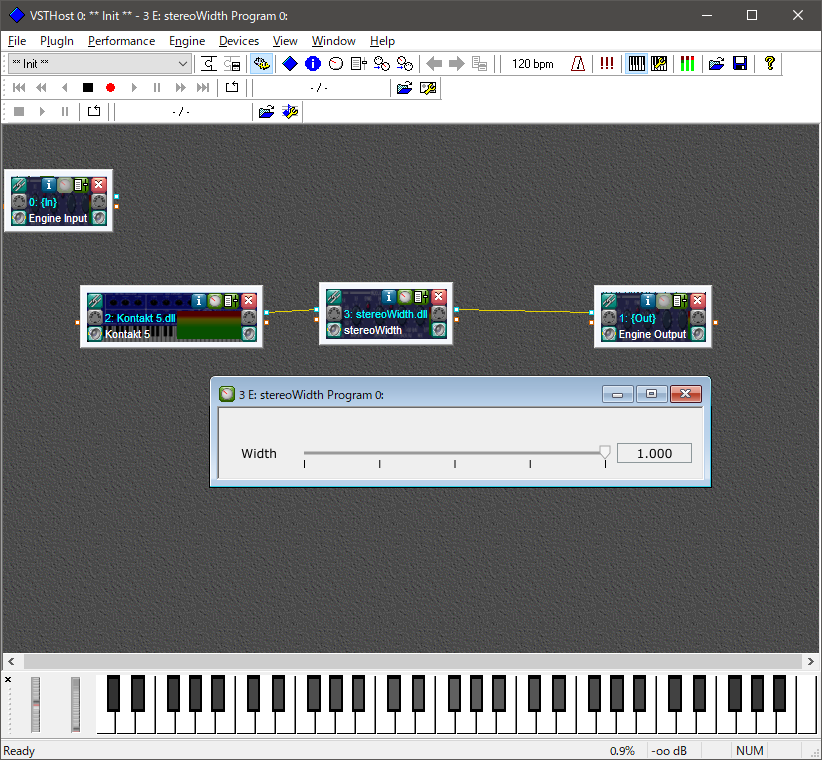Screen dimensions: 822x760
Task: Click the save floppy disk icon in toolbar
Action: (740, 64)
